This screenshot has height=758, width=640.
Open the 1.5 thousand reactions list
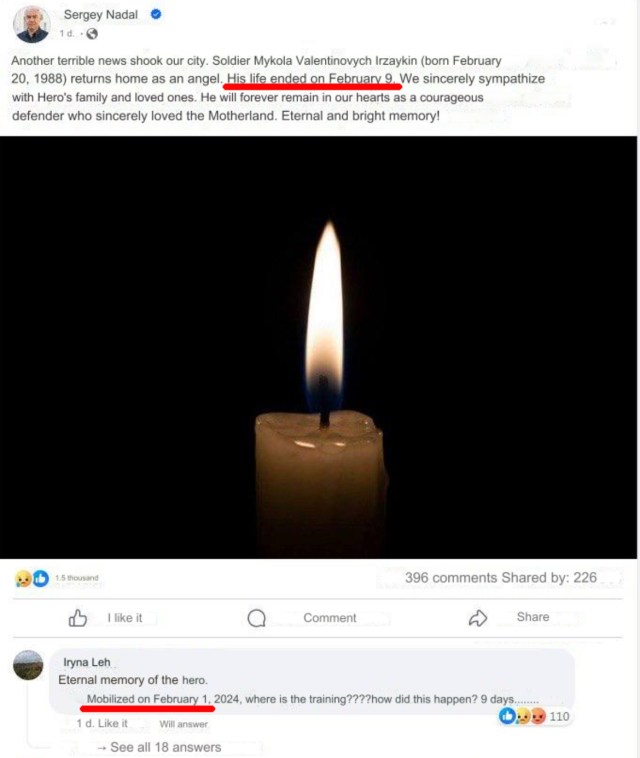click(76, 578)
